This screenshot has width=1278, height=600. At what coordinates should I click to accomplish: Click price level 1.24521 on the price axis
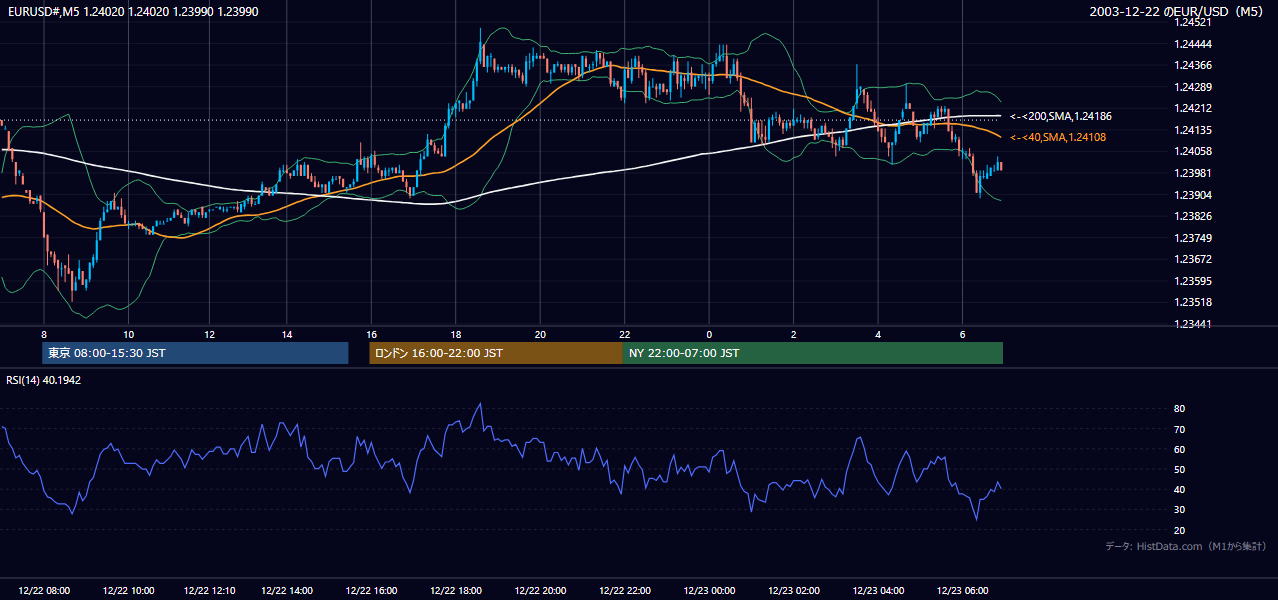[1193, 22]
